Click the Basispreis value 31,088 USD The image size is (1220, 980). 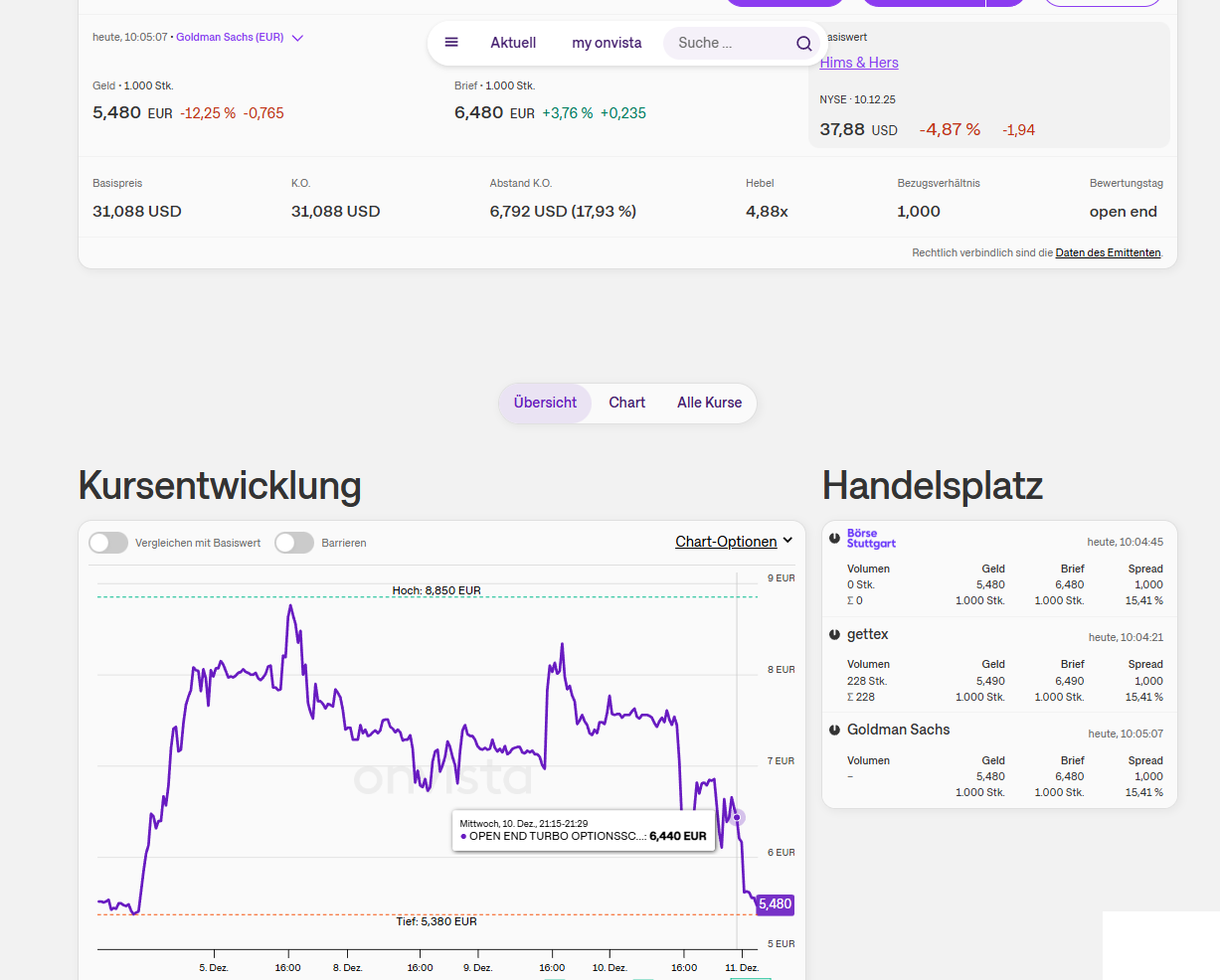click(137, 211)
